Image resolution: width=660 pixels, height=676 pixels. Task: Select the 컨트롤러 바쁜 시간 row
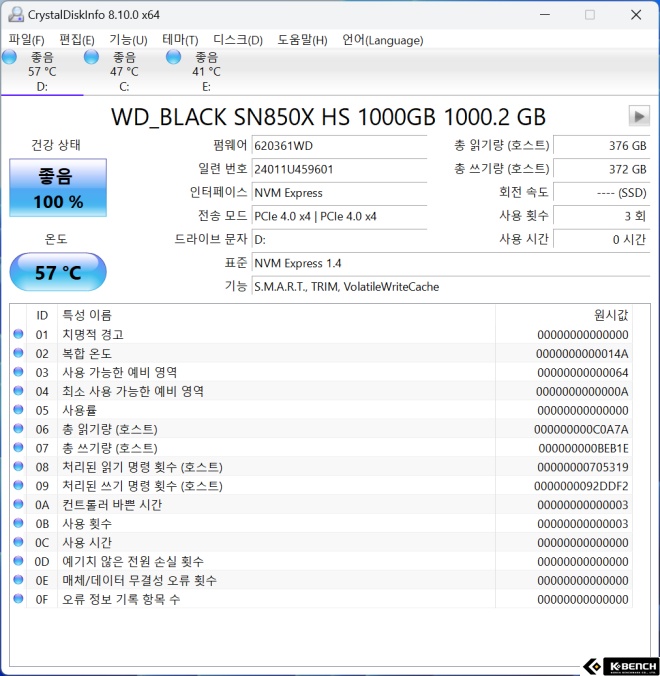pyautogui.click(x=321, y=504)
